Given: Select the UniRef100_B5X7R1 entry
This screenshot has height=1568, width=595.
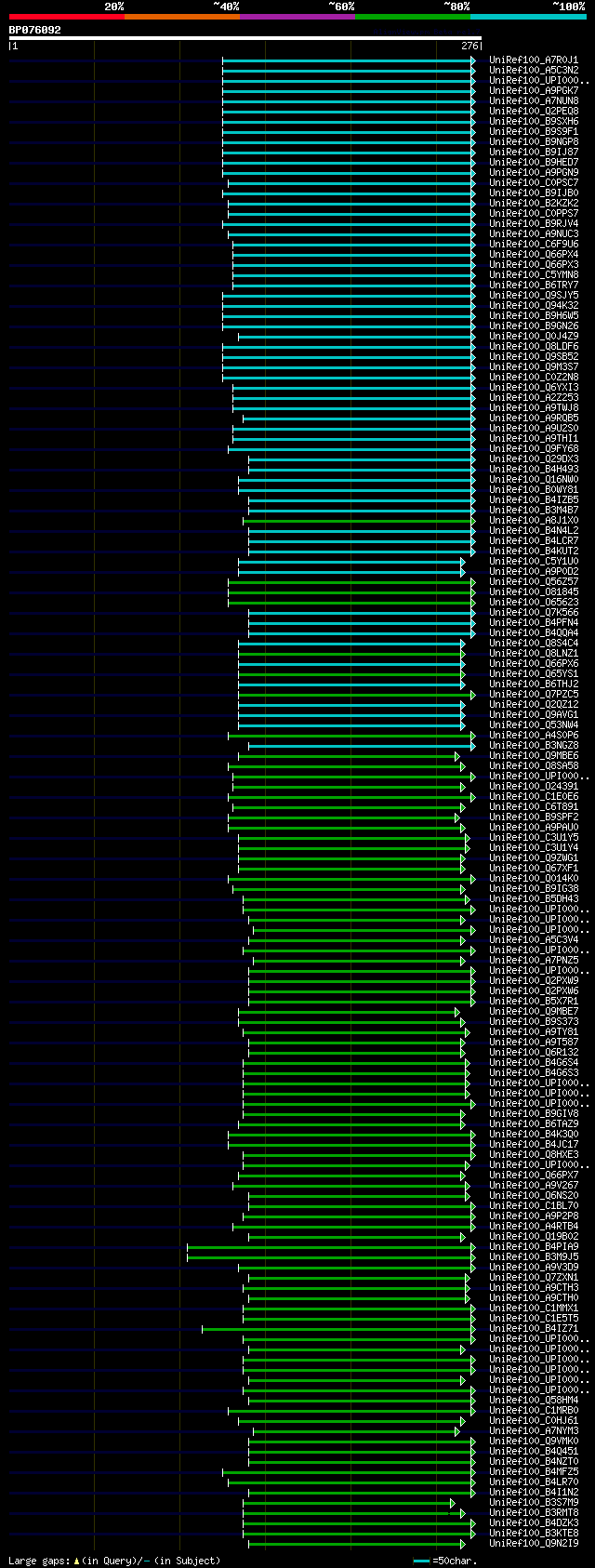Looking at the screenshot, I should coord(534,1002).
